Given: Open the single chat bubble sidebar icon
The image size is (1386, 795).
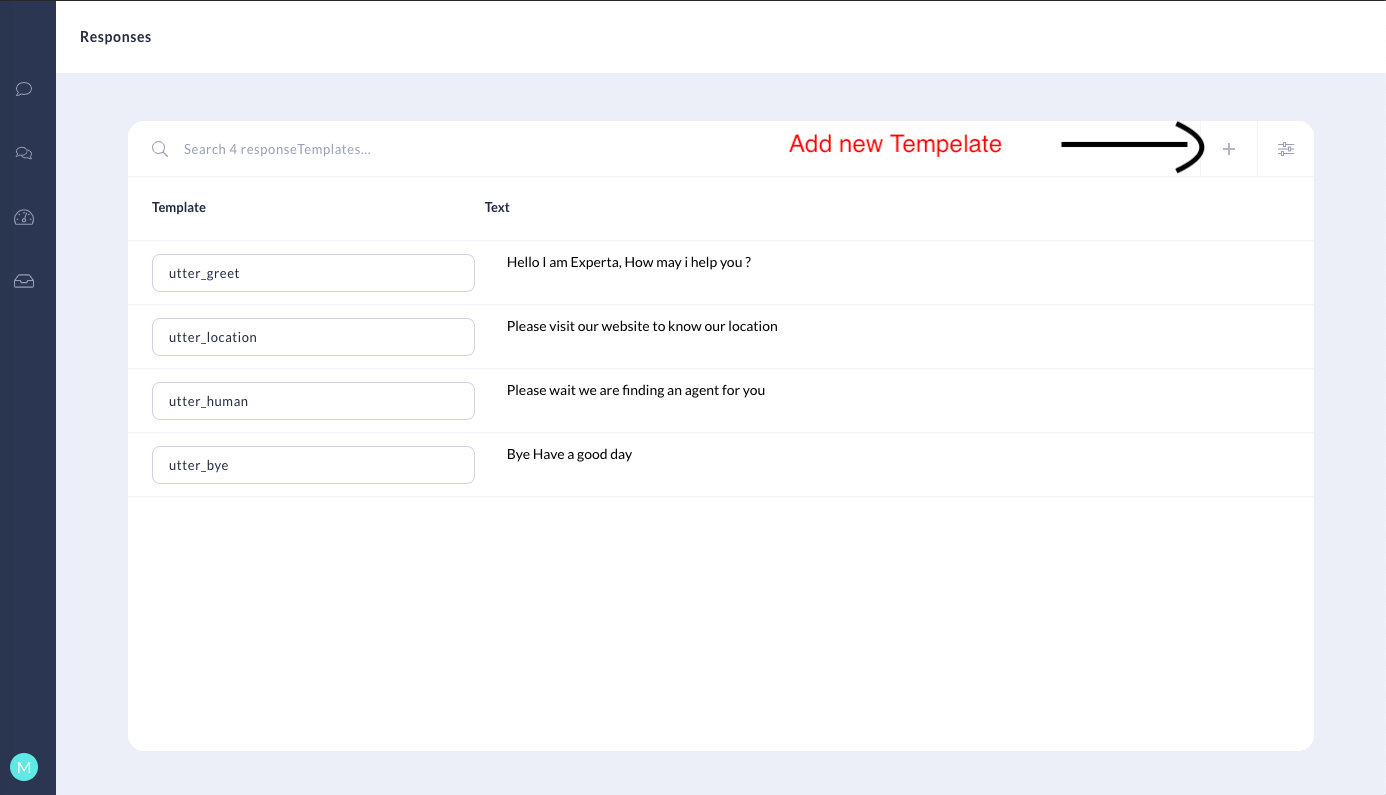Looking at the screenshot, I should coord(24,89).
